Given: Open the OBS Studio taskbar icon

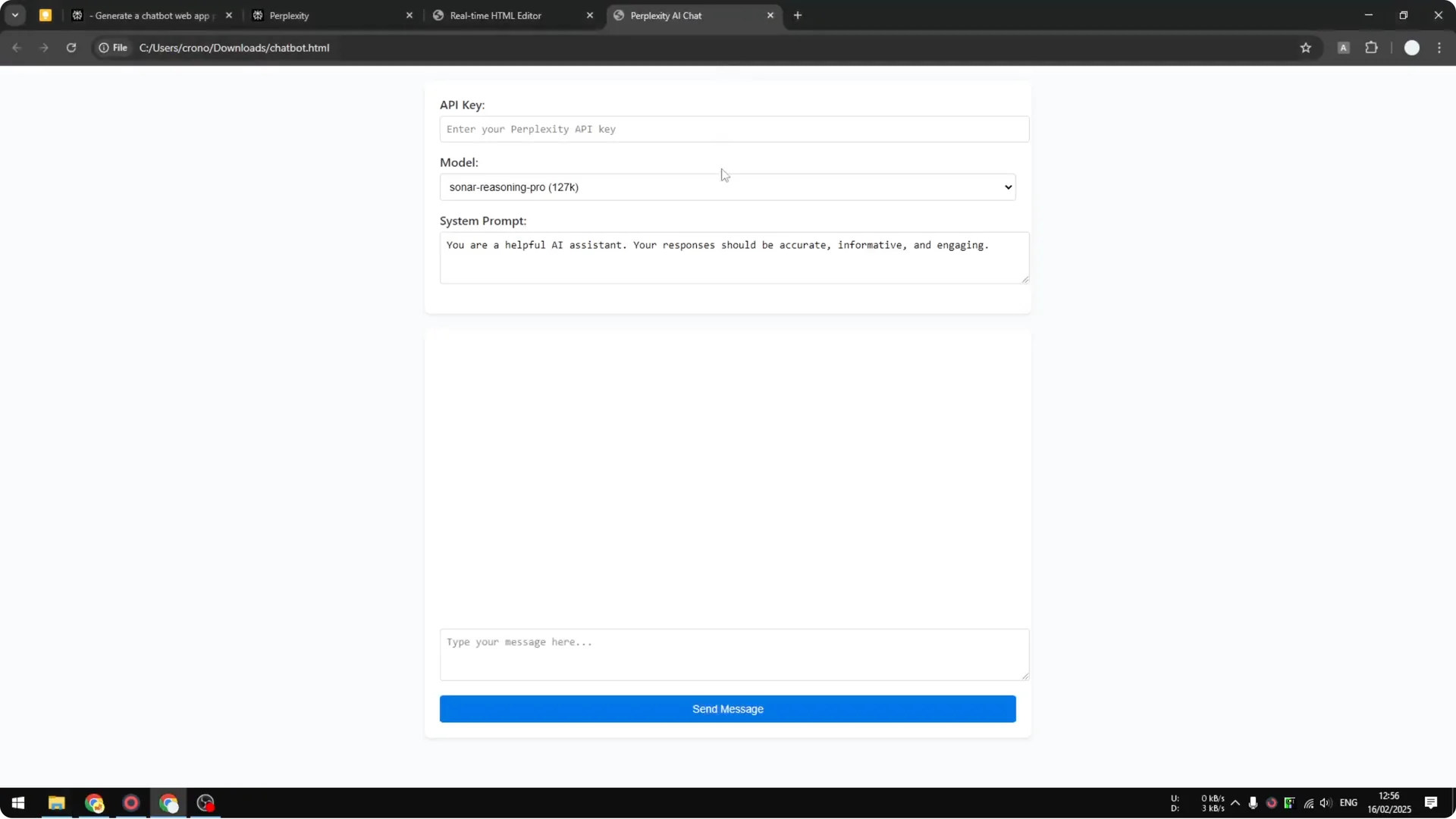Looking at the screenshot, I should [x=204, y=803].
